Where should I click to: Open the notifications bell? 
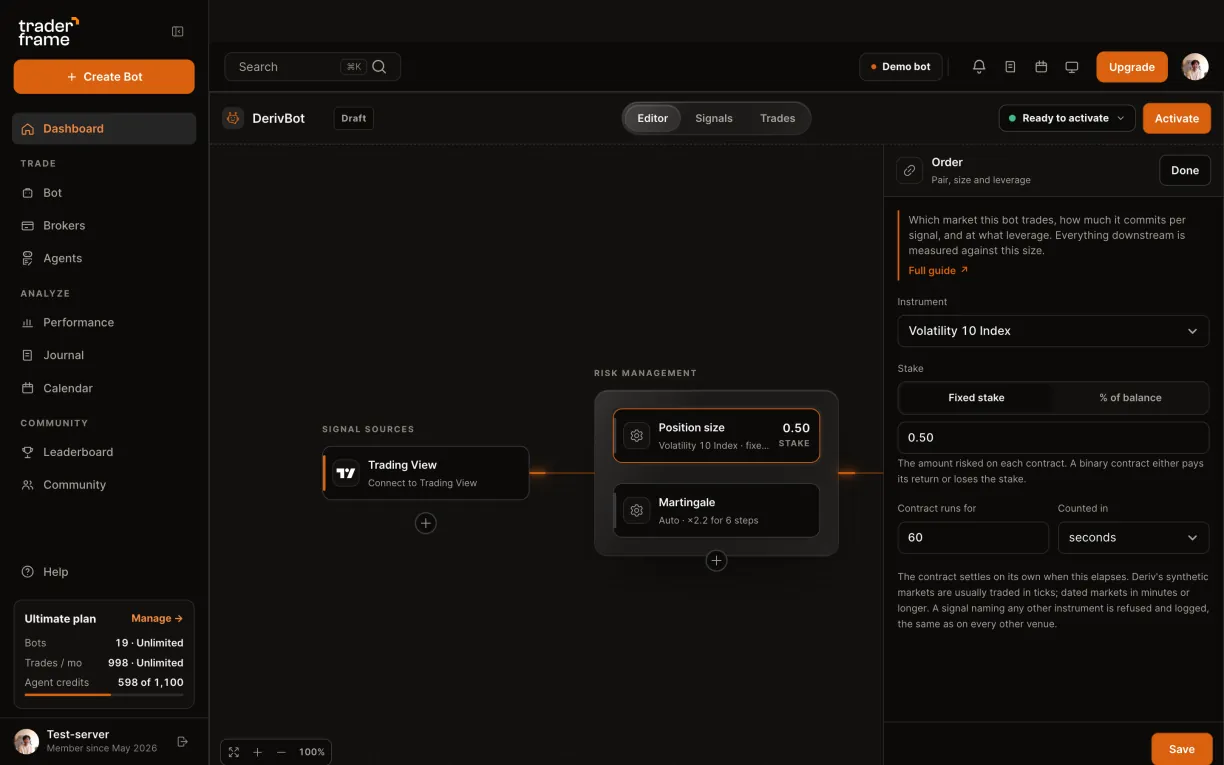click(979, 67)
